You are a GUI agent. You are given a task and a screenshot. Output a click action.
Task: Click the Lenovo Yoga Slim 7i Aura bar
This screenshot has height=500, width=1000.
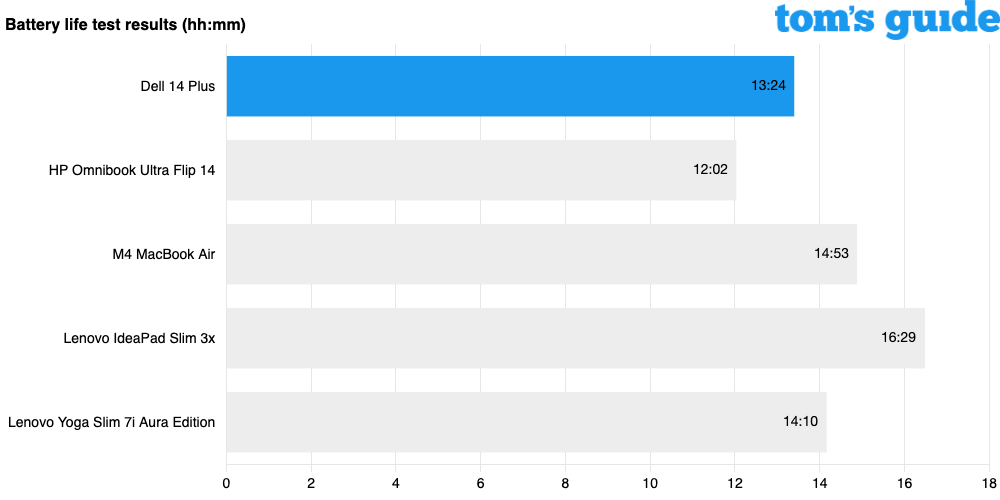click(x=526, y=422)
